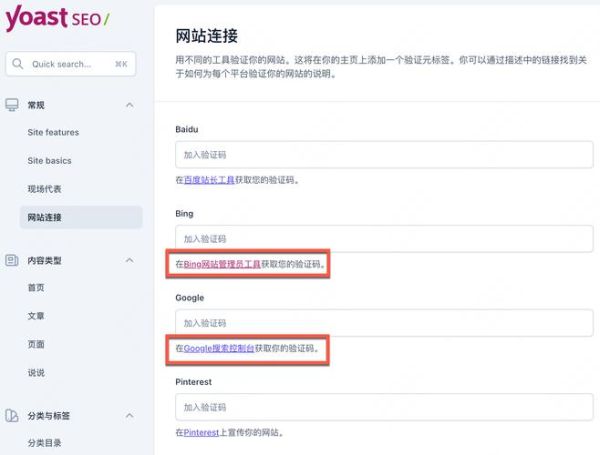
Task: Click the 分类与标签 section icon
Action: coord(12,415)
